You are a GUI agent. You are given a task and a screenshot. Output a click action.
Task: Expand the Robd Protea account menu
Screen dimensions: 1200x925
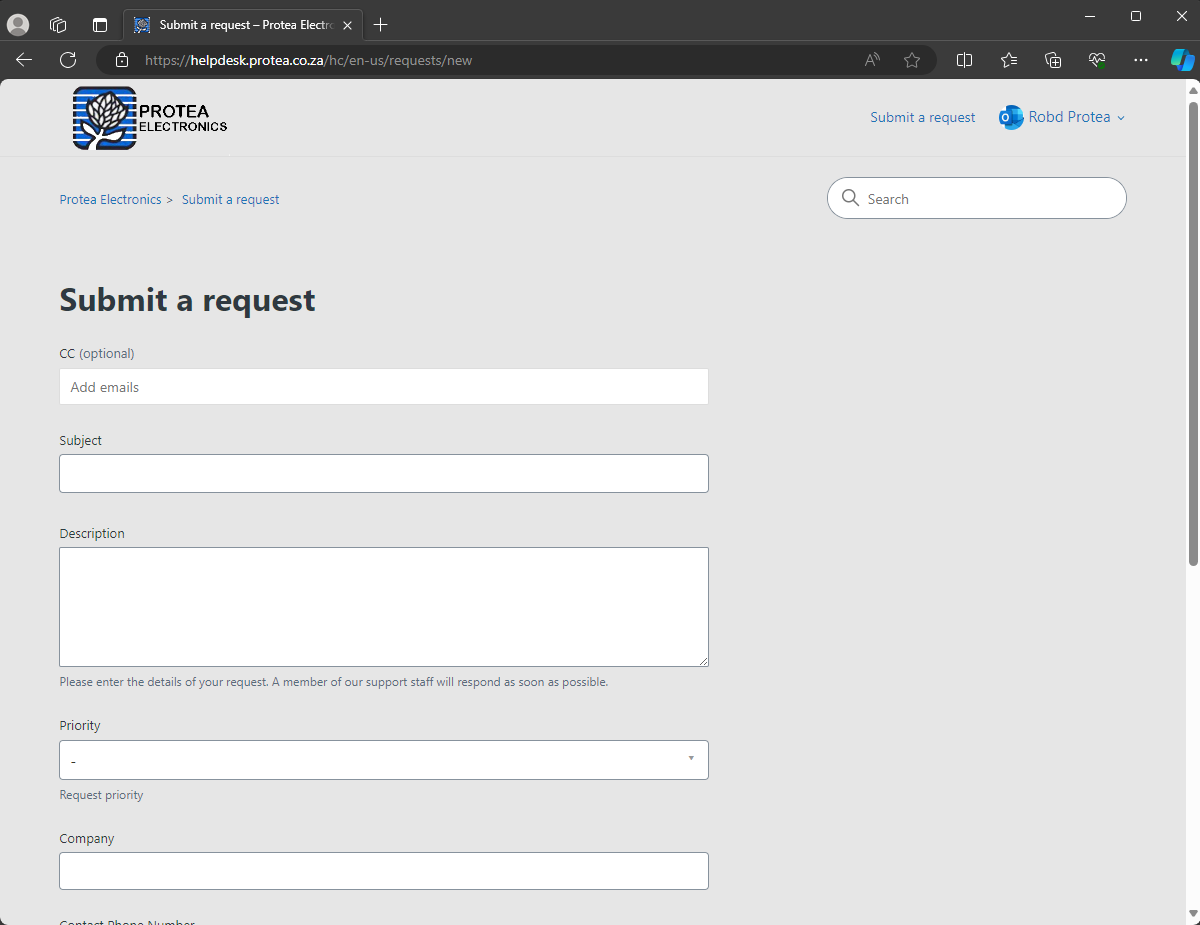1062,117
